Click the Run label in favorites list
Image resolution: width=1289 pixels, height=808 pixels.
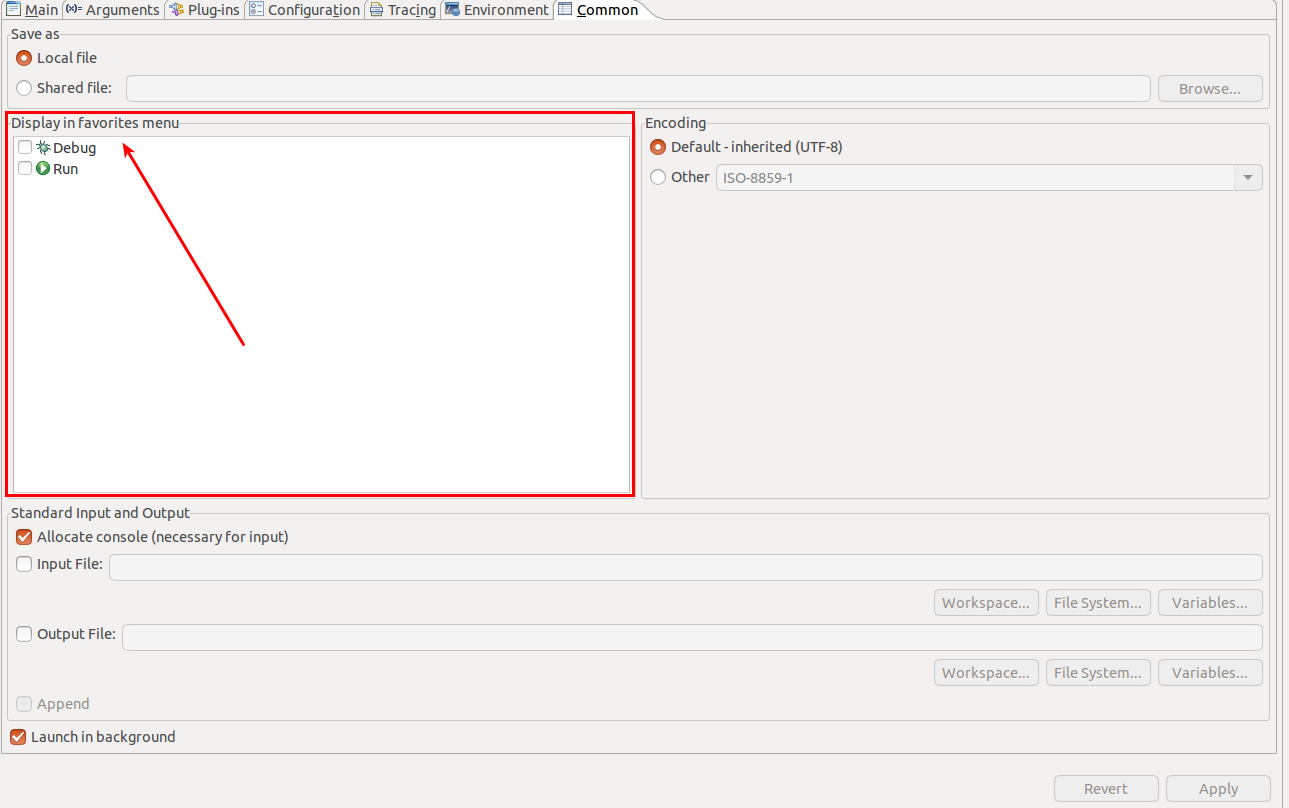point(66,170)
